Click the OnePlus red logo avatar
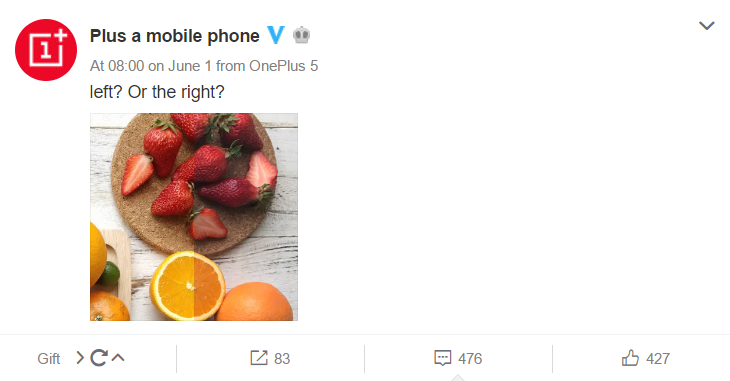 (46, 50)
